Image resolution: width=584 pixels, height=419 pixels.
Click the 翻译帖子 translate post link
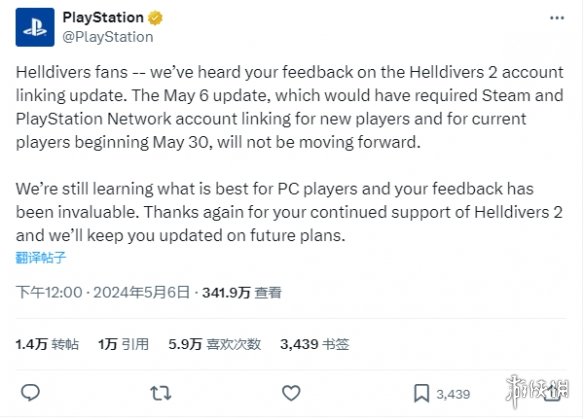coord(41,258)
